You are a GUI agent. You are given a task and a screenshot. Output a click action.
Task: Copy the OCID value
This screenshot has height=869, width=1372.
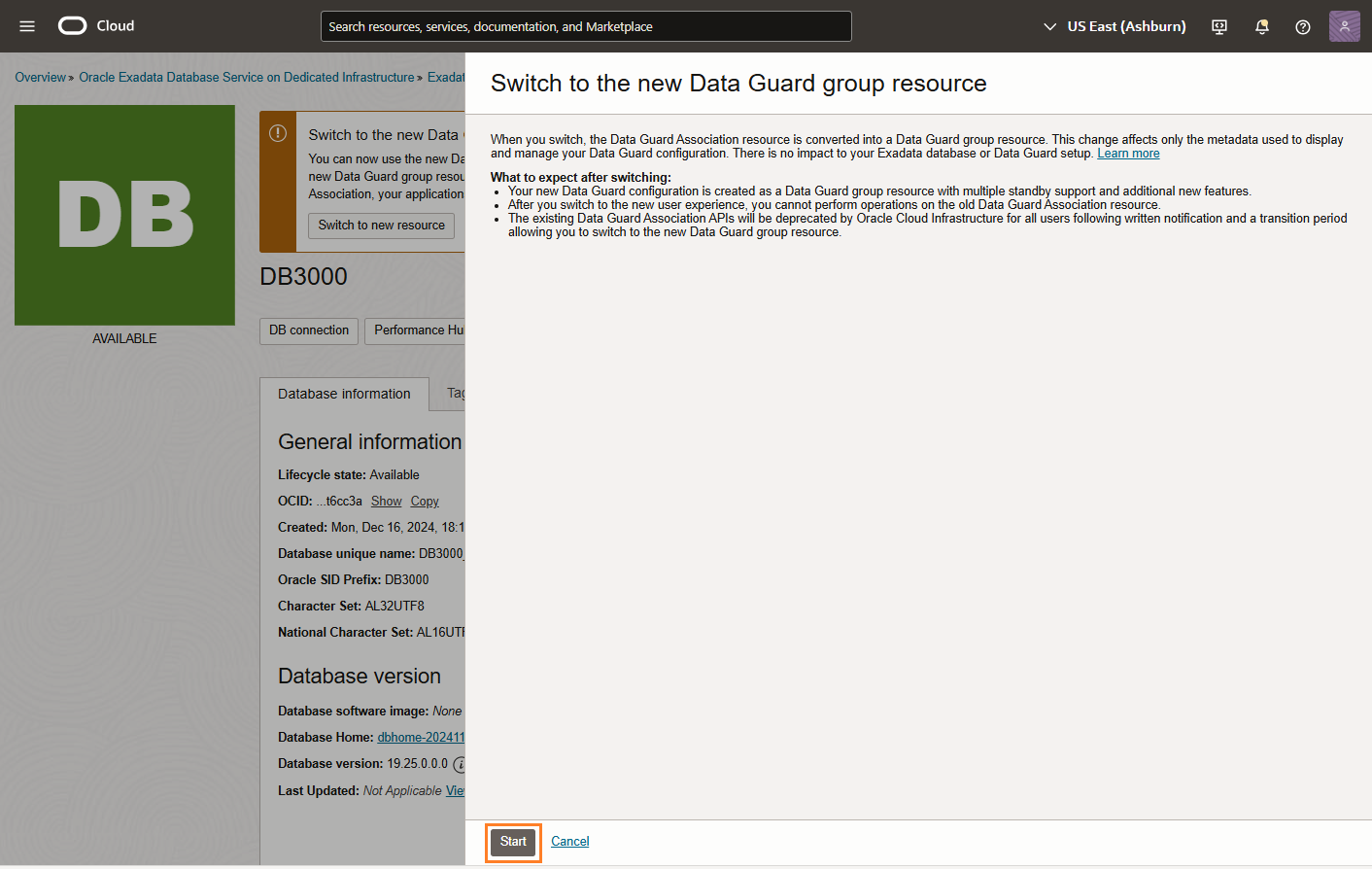[425, 502]
